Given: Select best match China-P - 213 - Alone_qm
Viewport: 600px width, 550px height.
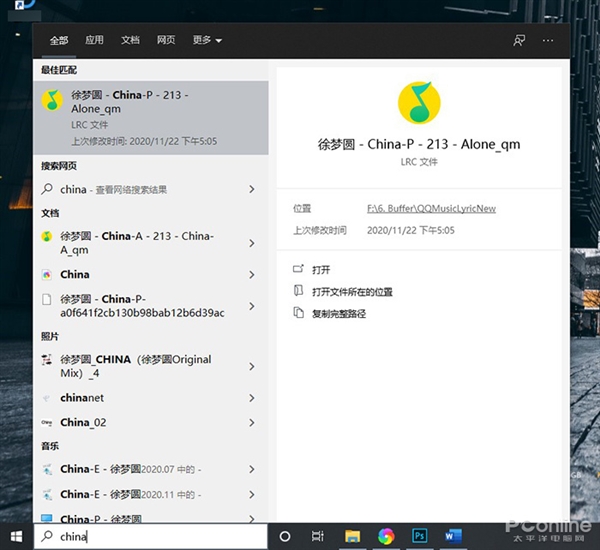Looking at the screenshot, I should [x=151, y=118].
